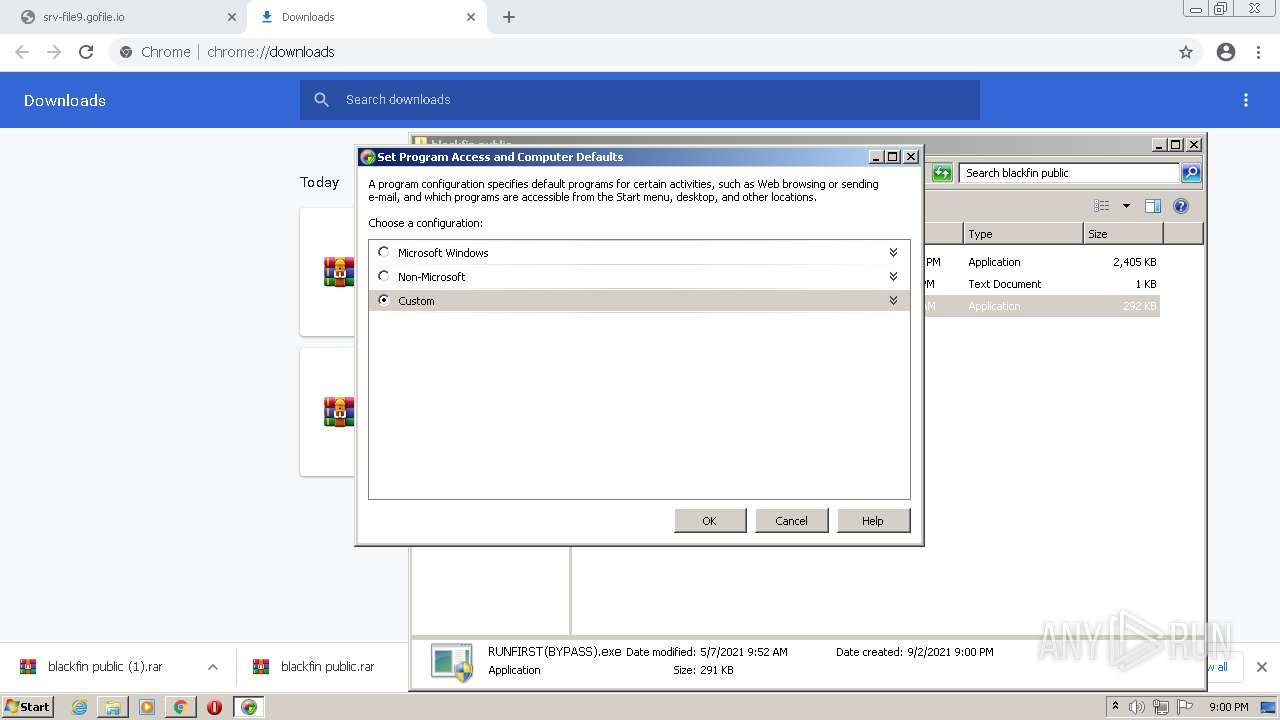
Task: Launch Internet Explorer from the taskbar
Action: tap(79, 707)
